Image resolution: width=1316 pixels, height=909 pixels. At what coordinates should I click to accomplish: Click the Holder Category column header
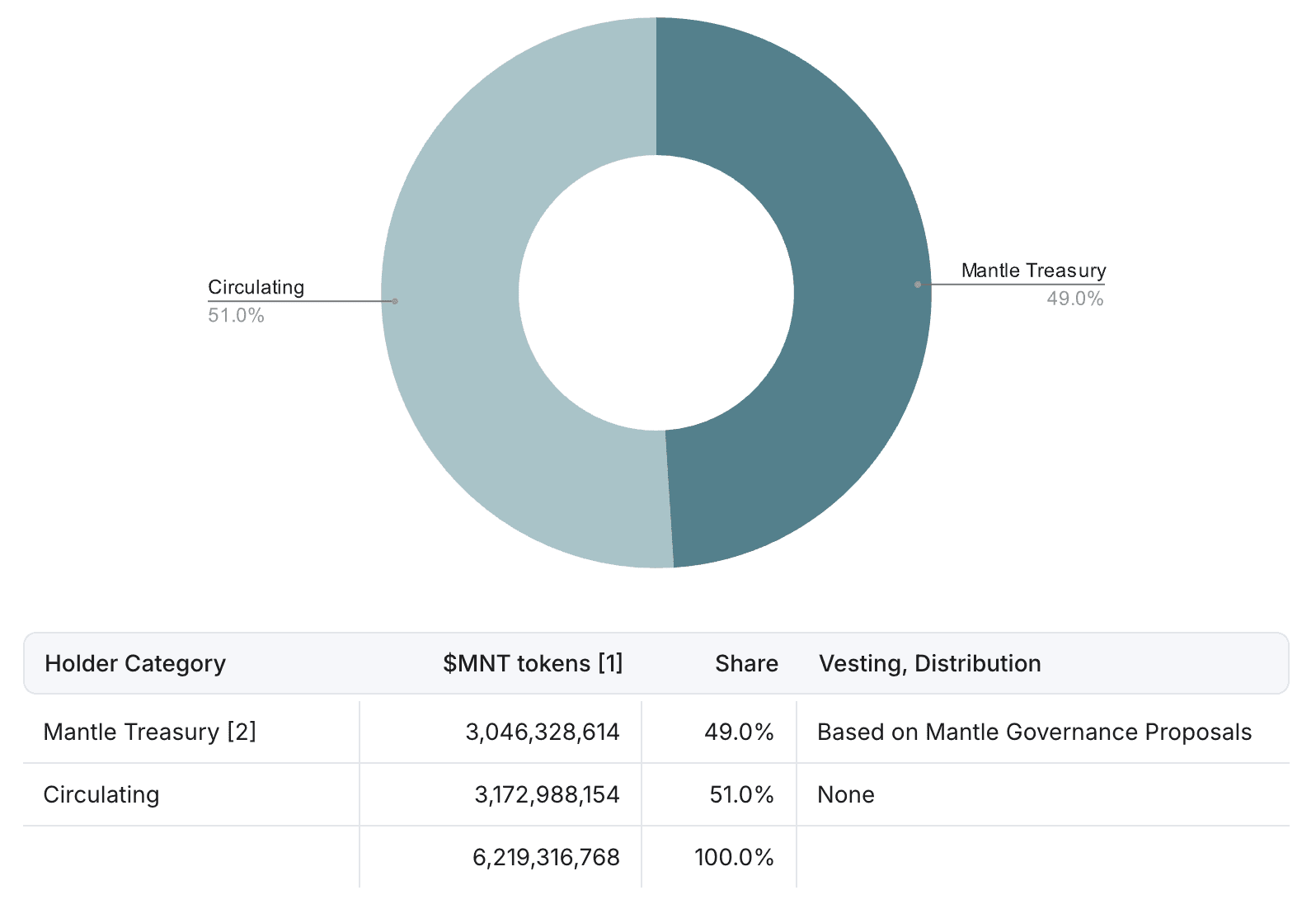click(135, 663)
